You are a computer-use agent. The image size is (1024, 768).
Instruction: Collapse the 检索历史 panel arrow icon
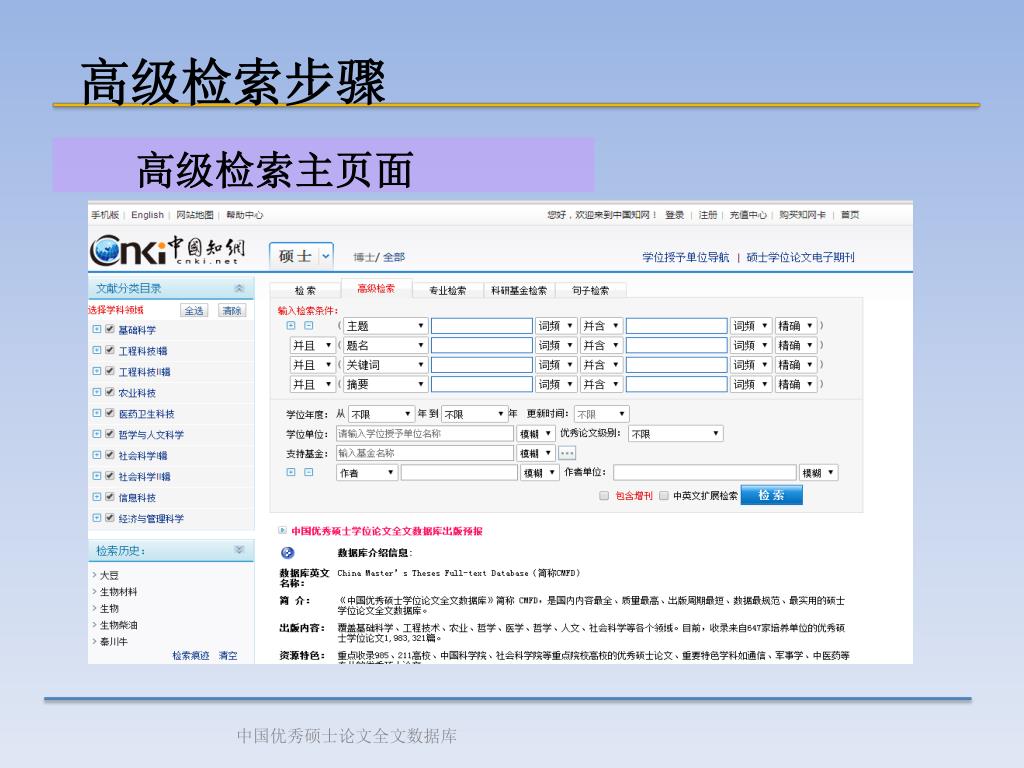click(x=239, y=550)
